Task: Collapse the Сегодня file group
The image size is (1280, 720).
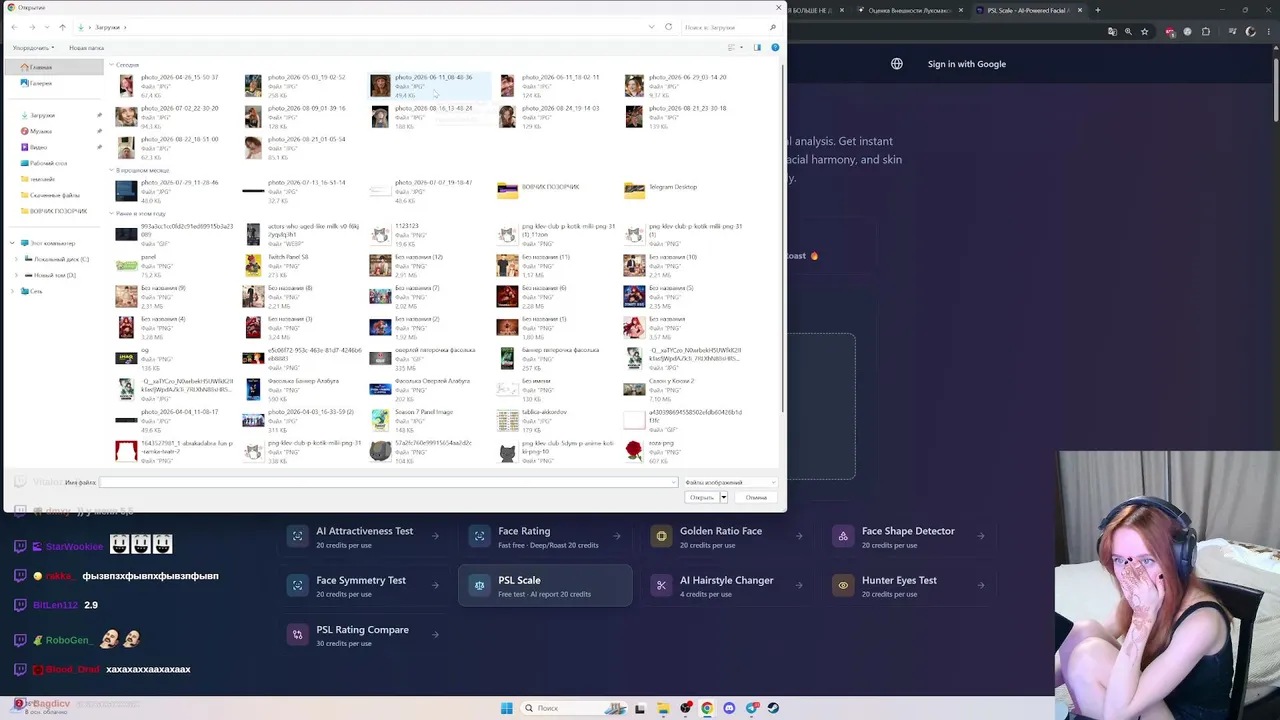Action: pos(111,65)
